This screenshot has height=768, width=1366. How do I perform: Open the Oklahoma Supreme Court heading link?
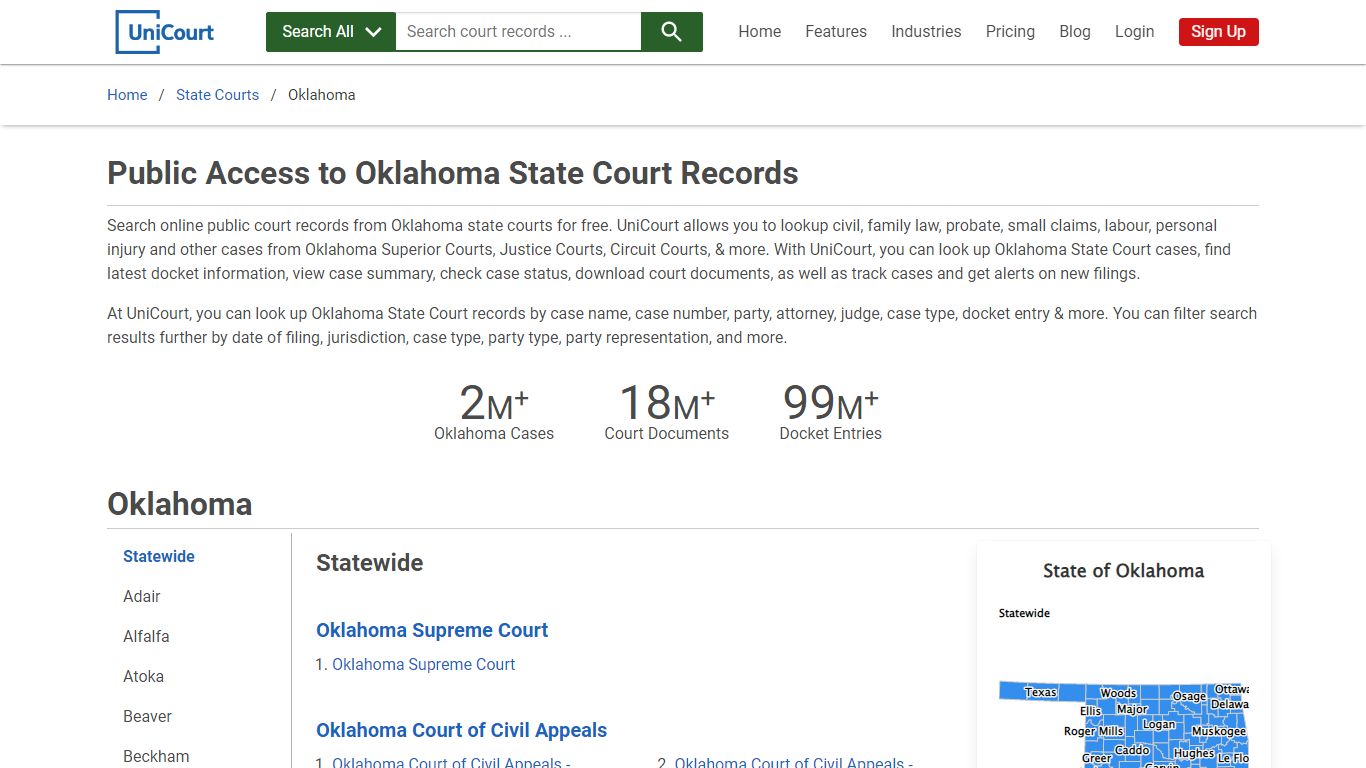[432, 631]
